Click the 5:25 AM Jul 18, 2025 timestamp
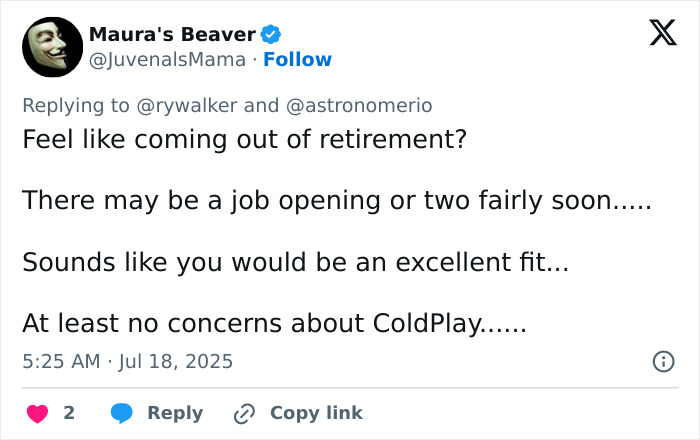The height and width of the screenshot is (440, 700). tap(127, 361)
